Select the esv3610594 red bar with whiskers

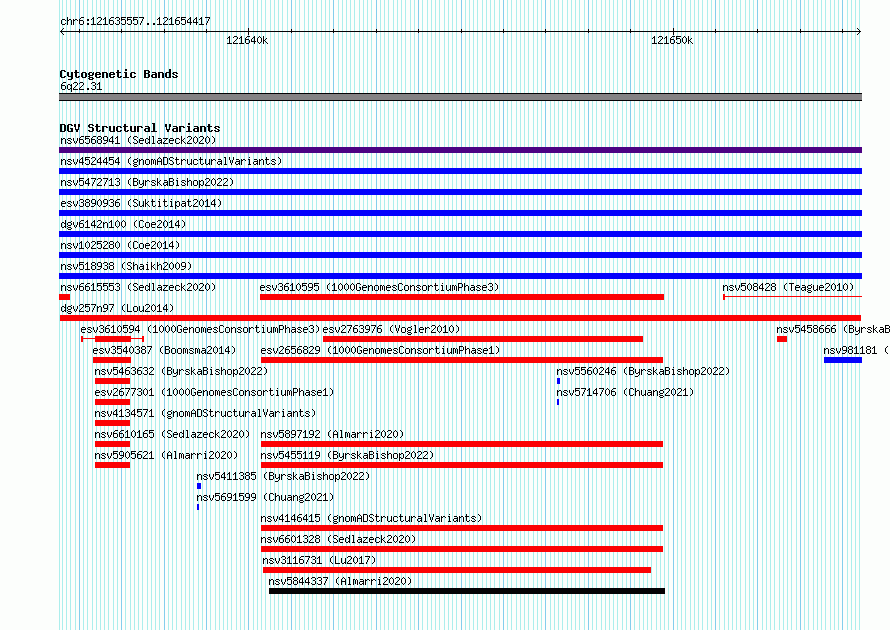click(x=112, y=339)
